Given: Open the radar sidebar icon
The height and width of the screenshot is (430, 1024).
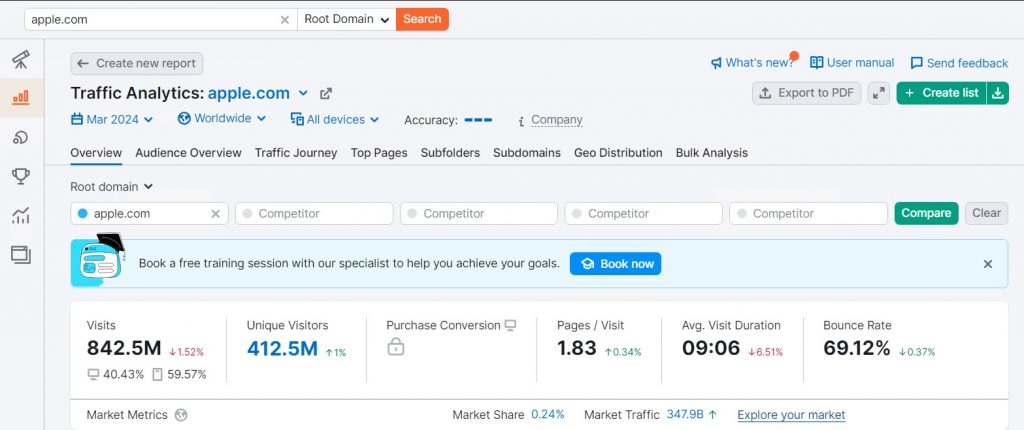Looking at the screenshot, I should tap(21, 137).
